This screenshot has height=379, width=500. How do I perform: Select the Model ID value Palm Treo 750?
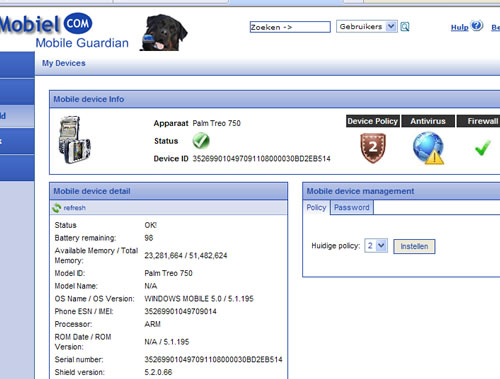tap(168, 273)
